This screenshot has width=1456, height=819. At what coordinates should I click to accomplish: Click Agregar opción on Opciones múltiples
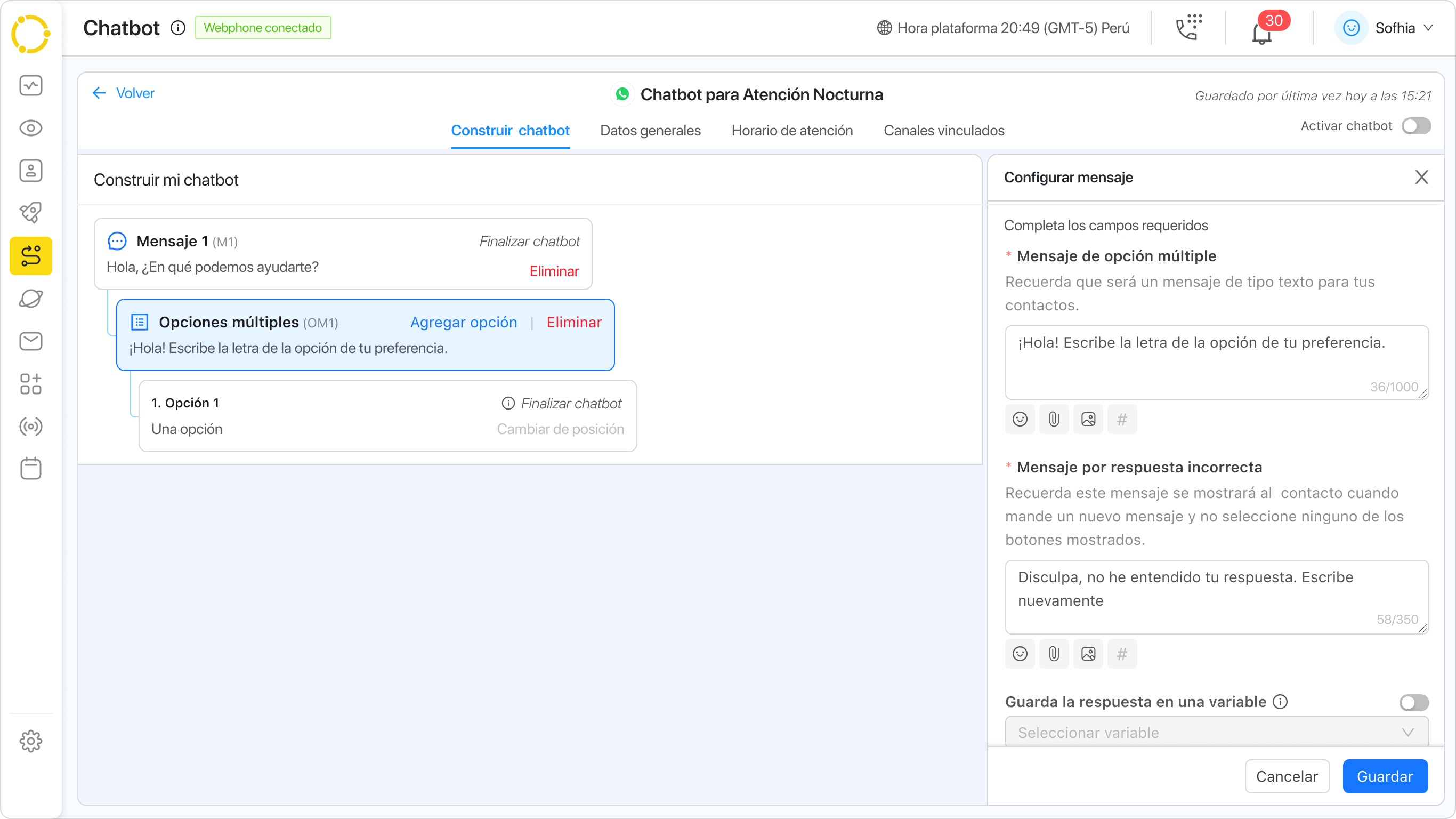(x=464, y=323)
